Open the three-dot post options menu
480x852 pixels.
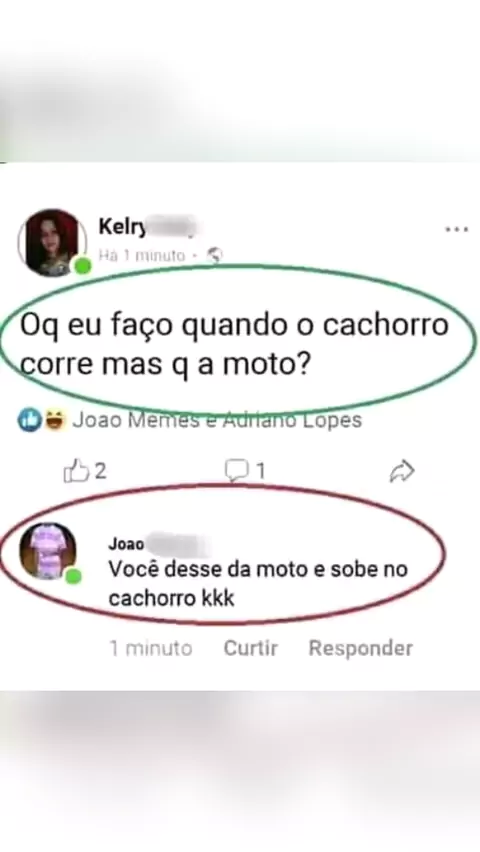click(457, 230)
